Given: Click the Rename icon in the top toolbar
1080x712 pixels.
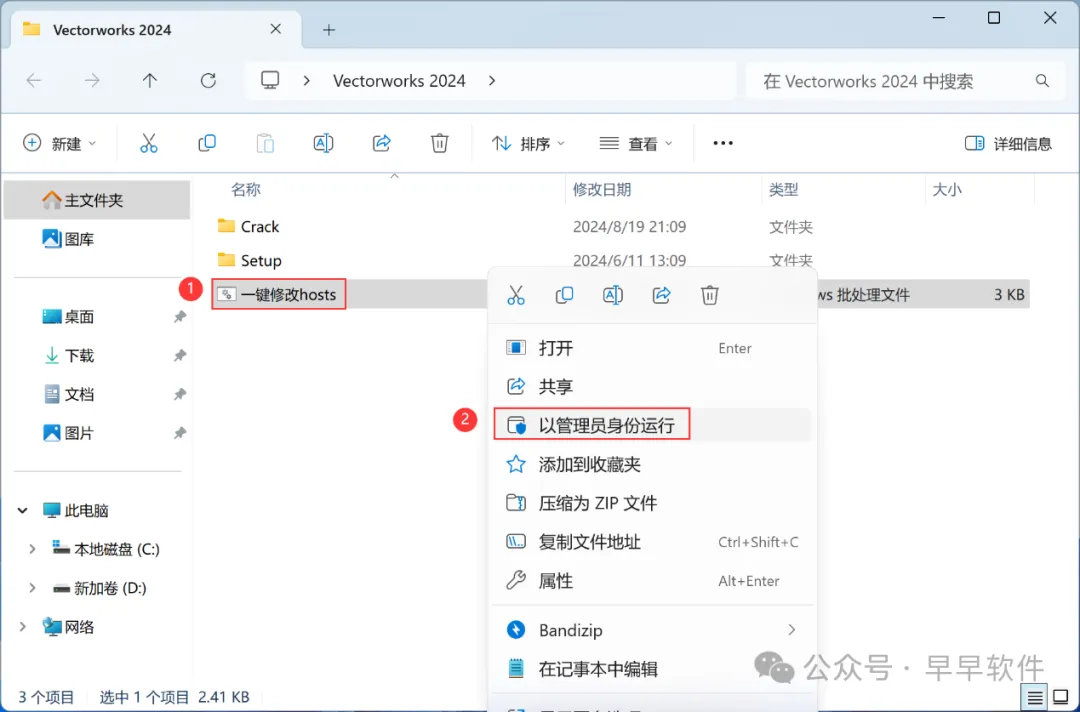Looking at the screenshot, I should tap(323, 143).
